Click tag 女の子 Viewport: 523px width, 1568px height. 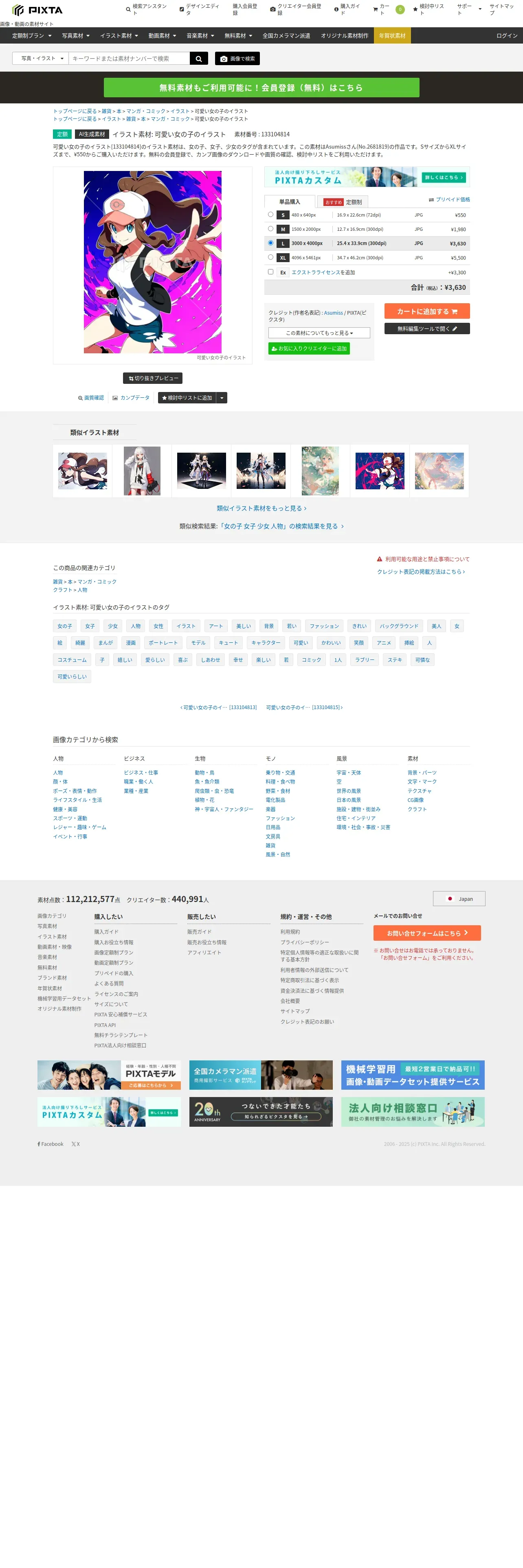click(64, 626)
